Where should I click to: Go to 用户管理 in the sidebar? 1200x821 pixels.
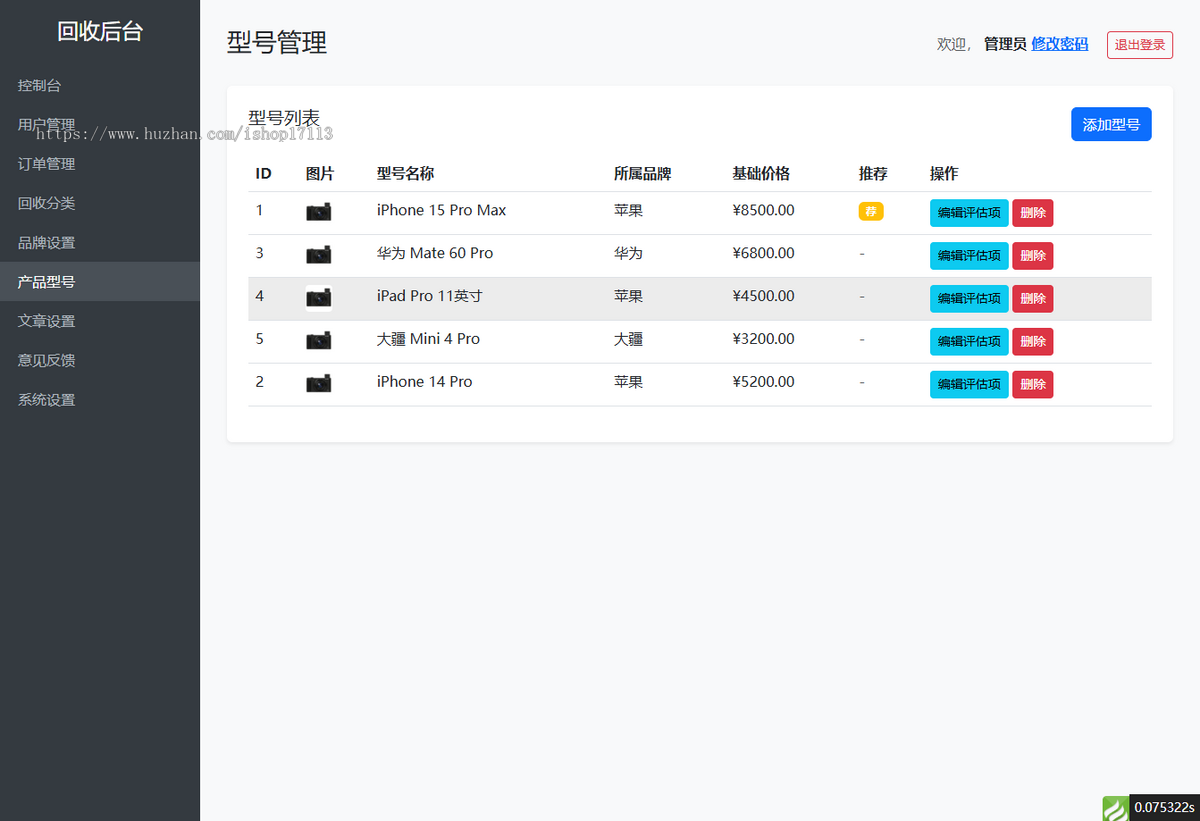(x=100, y=125)
